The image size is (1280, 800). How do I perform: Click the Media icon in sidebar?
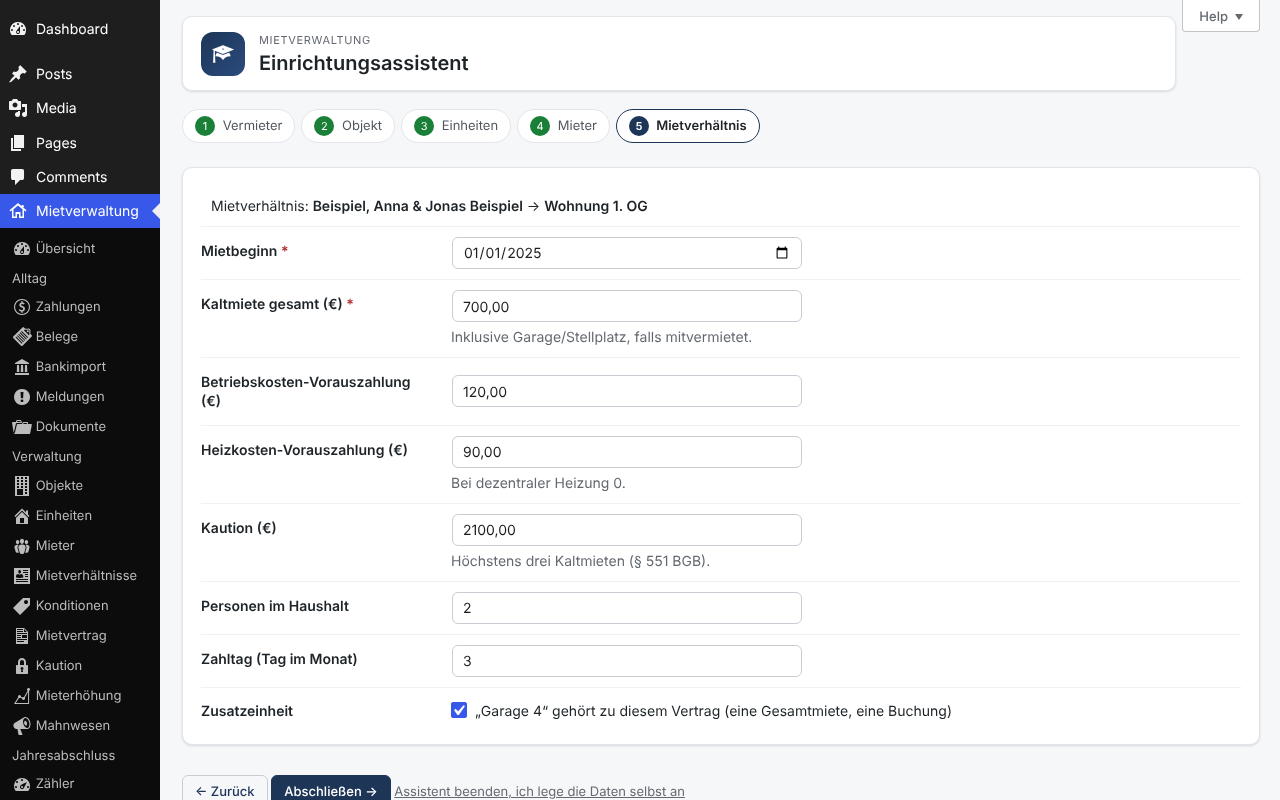click(x=18, y=108)
